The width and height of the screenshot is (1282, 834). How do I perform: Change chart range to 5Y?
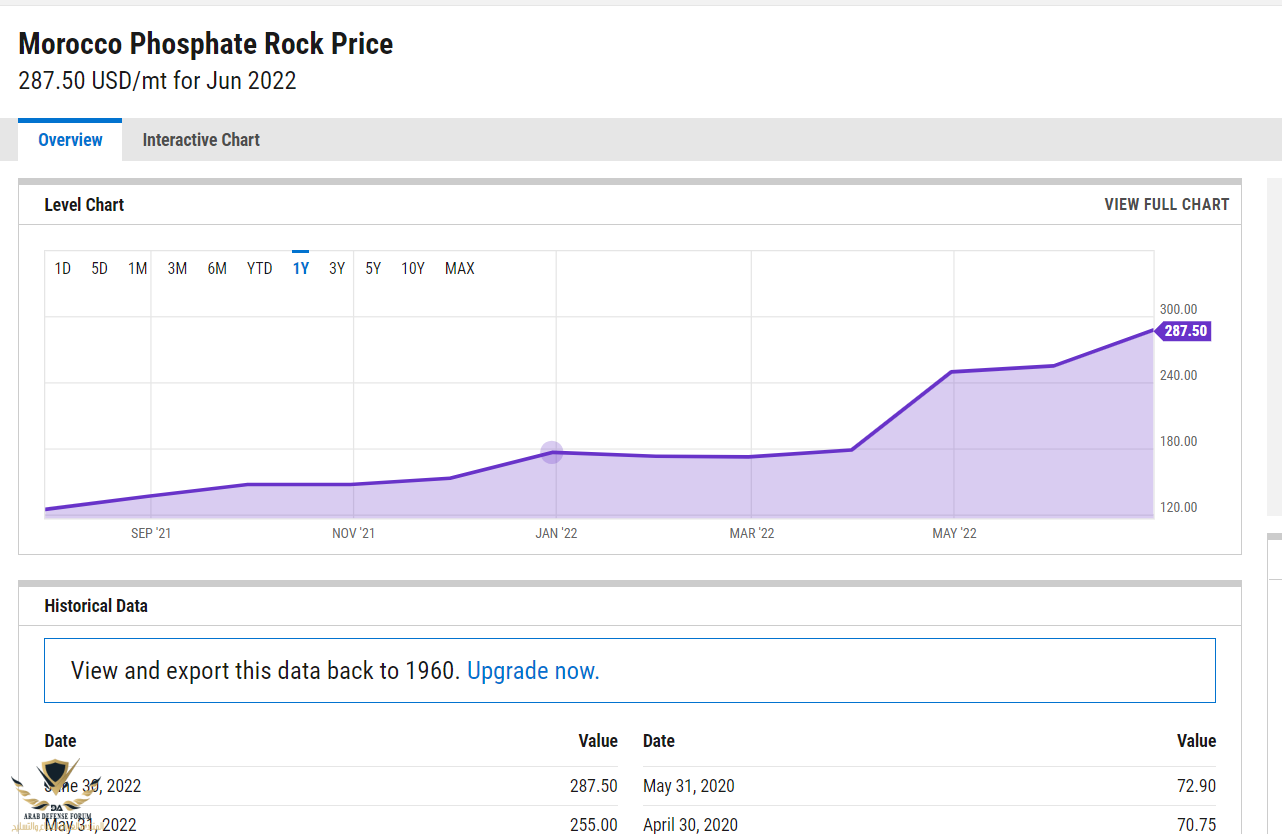pyautogui.click(x=373, y=268)
